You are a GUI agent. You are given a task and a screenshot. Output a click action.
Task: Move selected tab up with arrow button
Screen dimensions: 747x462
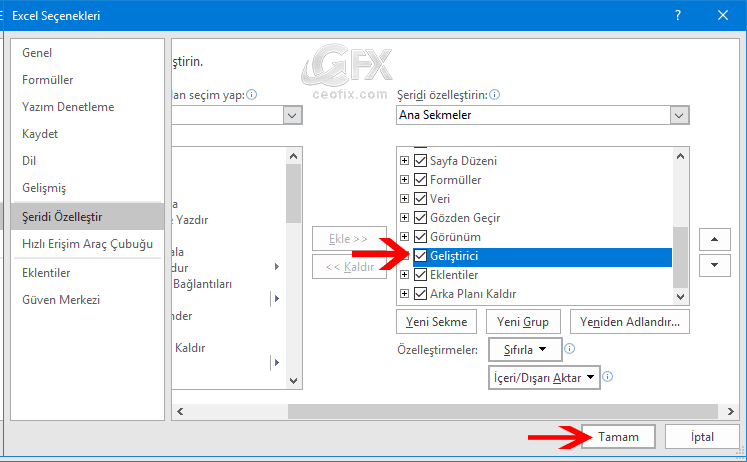pos(715,239)
